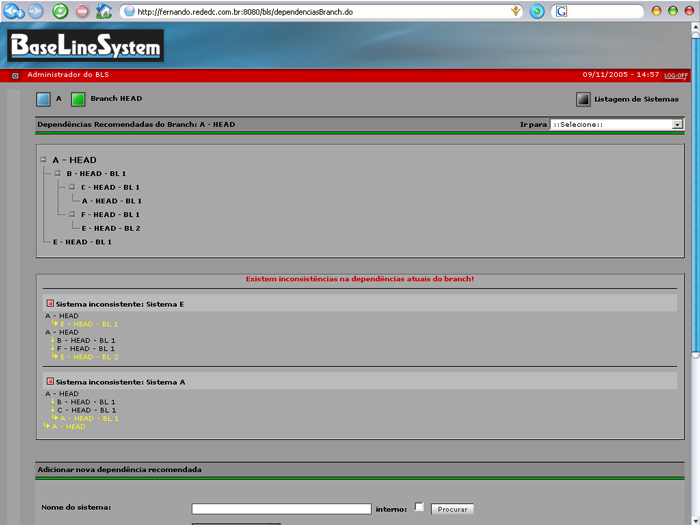Toggle the interno checkbox
The image size is (700, 525).
tap(419, 507)
